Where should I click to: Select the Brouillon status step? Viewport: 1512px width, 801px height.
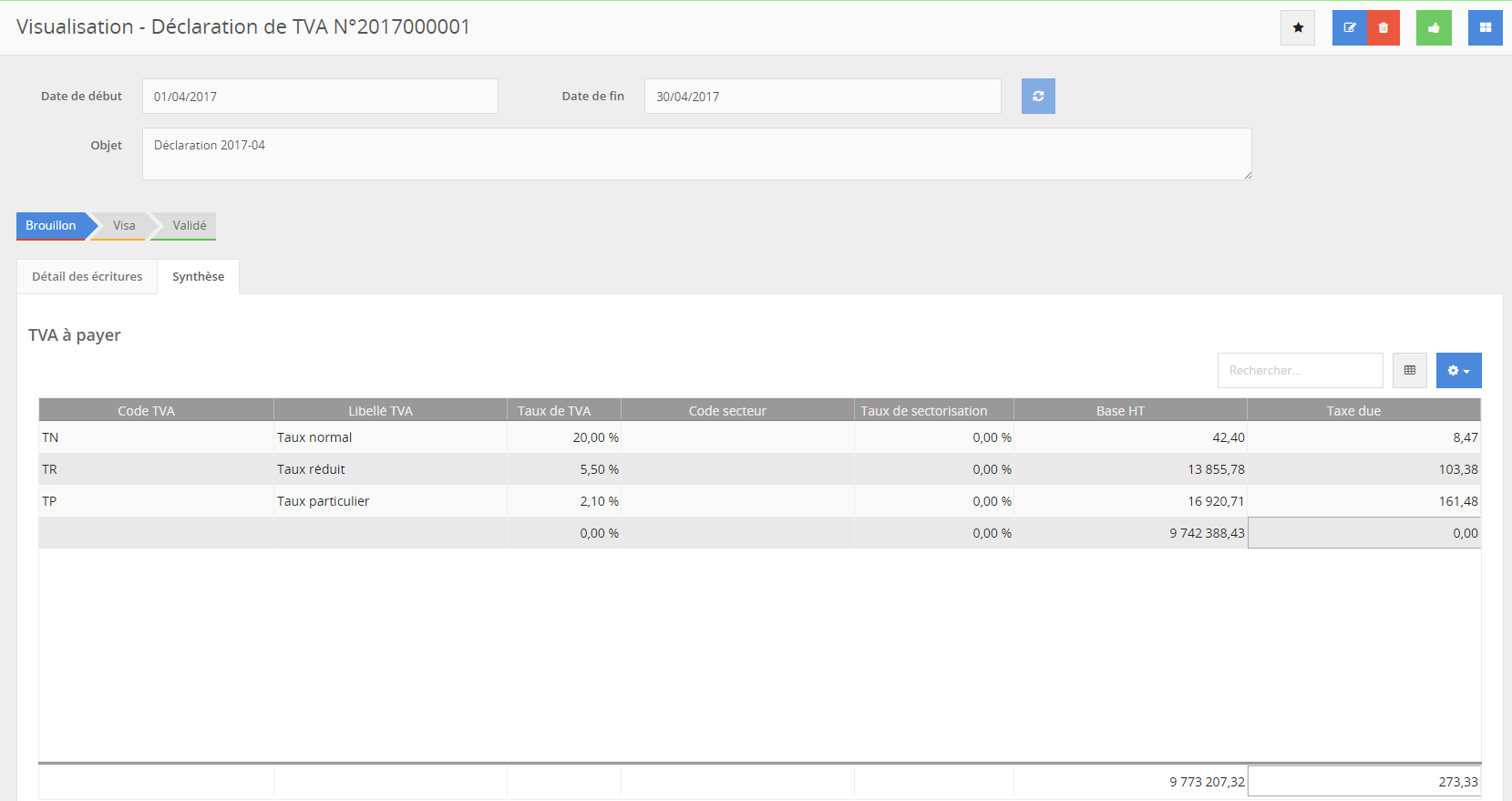point(51,225)
